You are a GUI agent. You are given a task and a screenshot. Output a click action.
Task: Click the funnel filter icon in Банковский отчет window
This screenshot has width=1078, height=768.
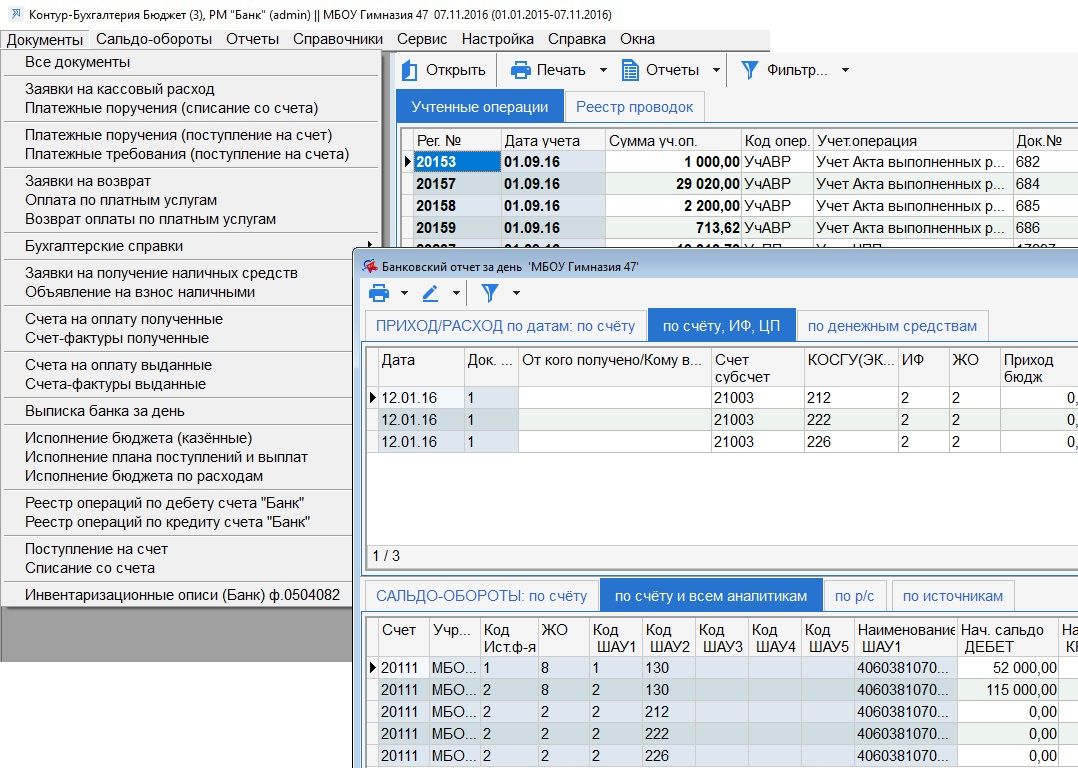point(490,294)
